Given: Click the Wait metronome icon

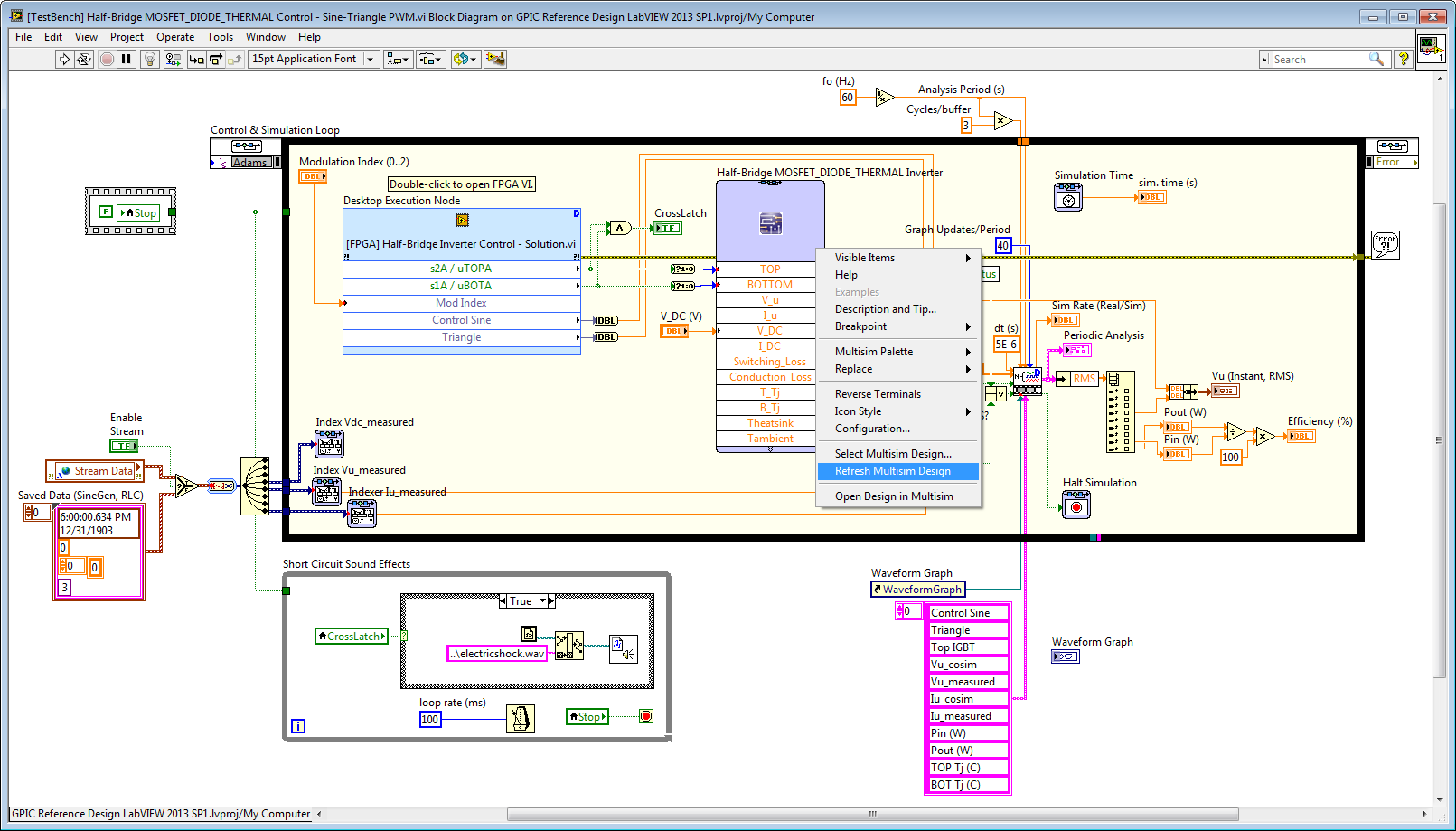Looking at the screenshot, I should tap(521, 719).
